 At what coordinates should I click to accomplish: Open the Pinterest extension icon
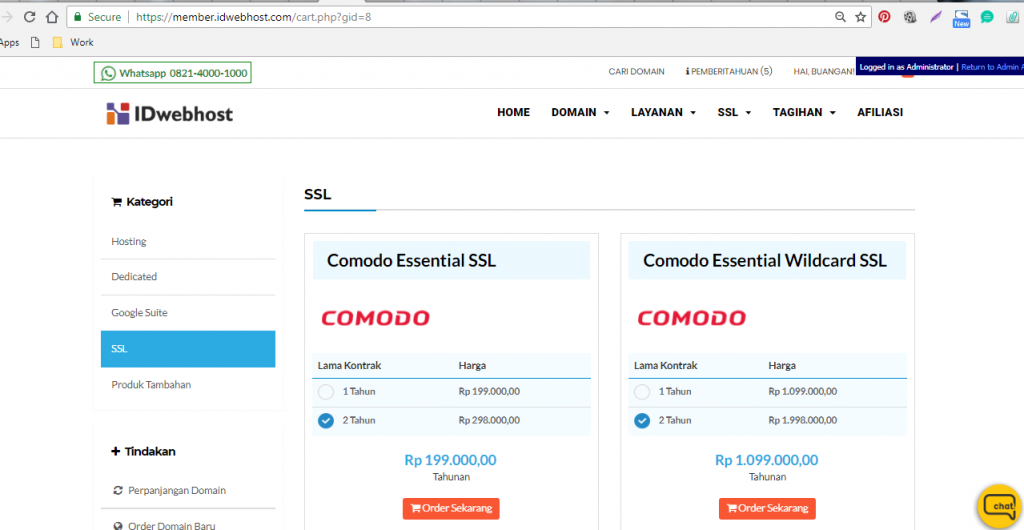pos(884,17)
